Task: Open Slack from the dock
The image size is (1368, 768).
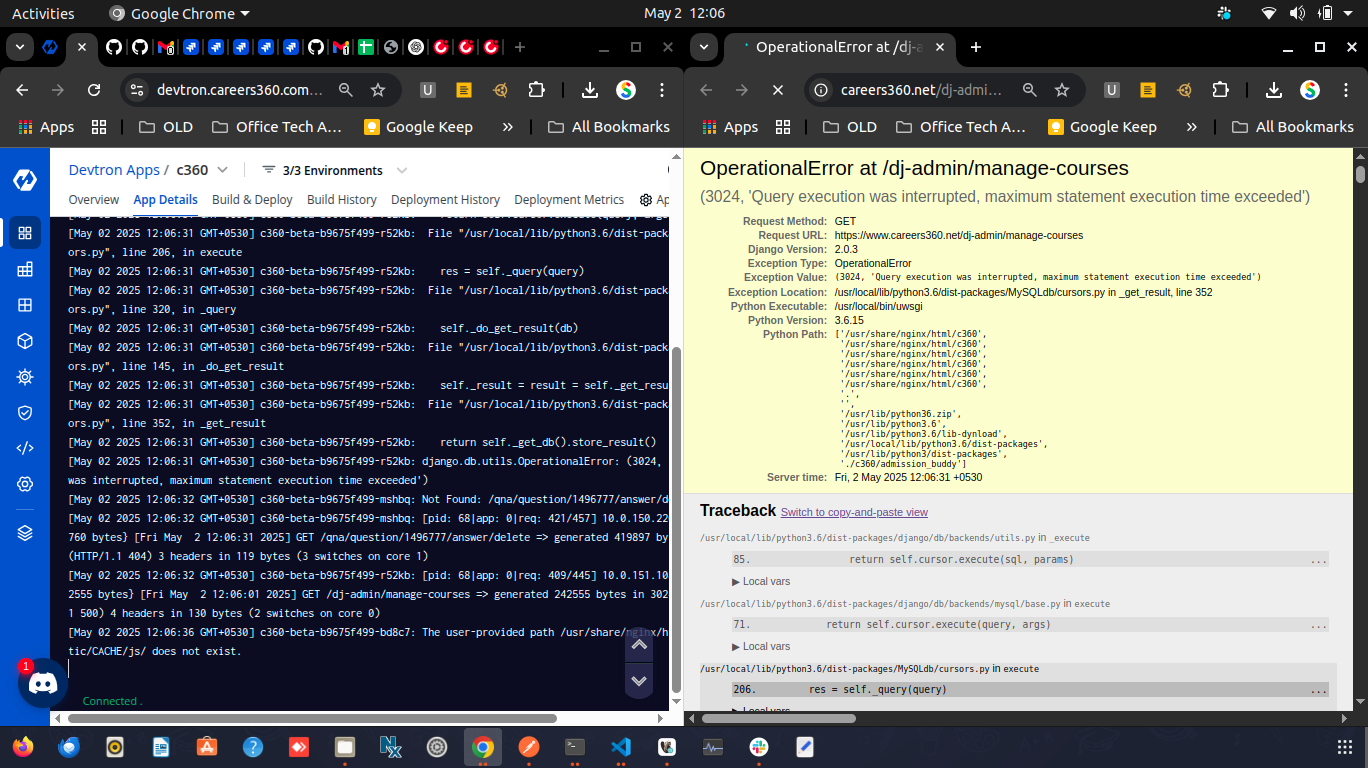Action: [x=759, y=747]
